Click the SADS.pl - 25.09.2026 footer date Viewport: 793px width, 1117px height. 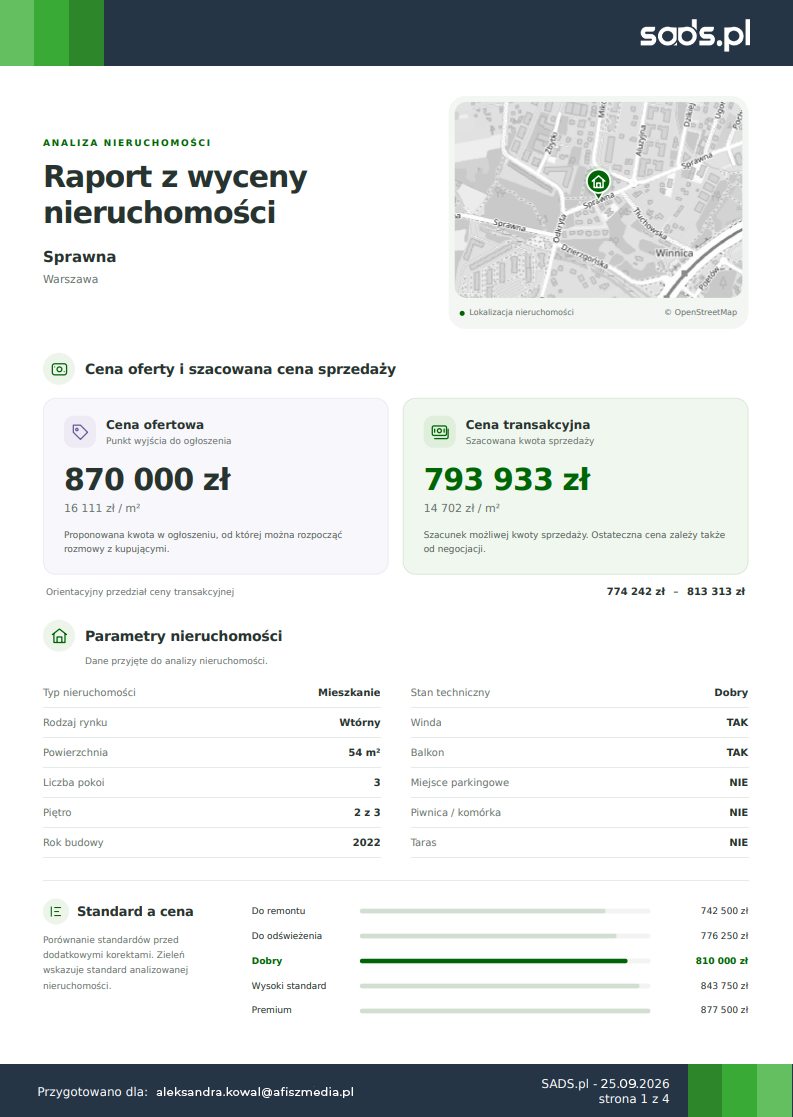tap(605, 1084)
